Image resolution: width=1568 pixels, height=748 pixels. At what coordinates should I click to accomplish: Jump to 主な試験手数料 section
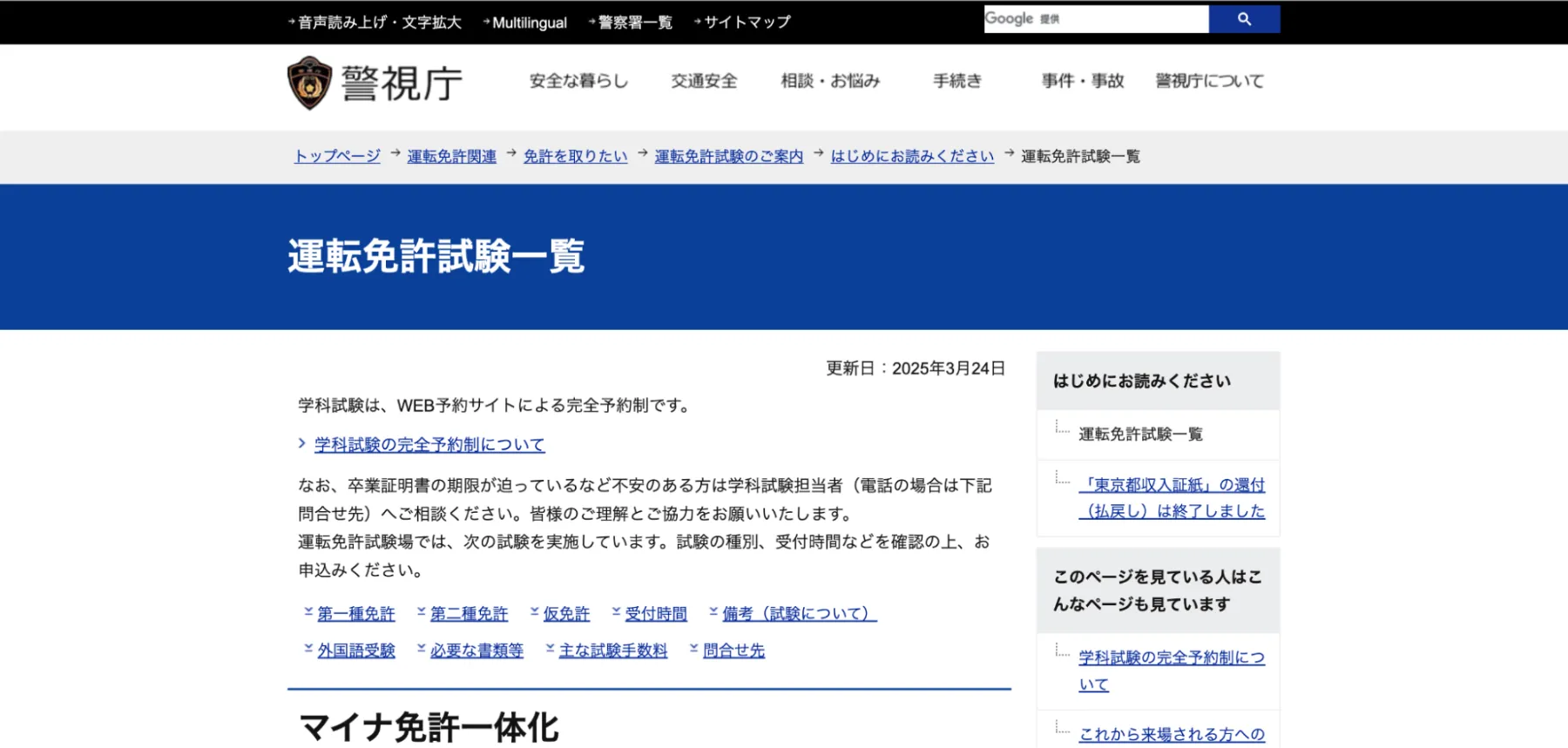(613, 650)
